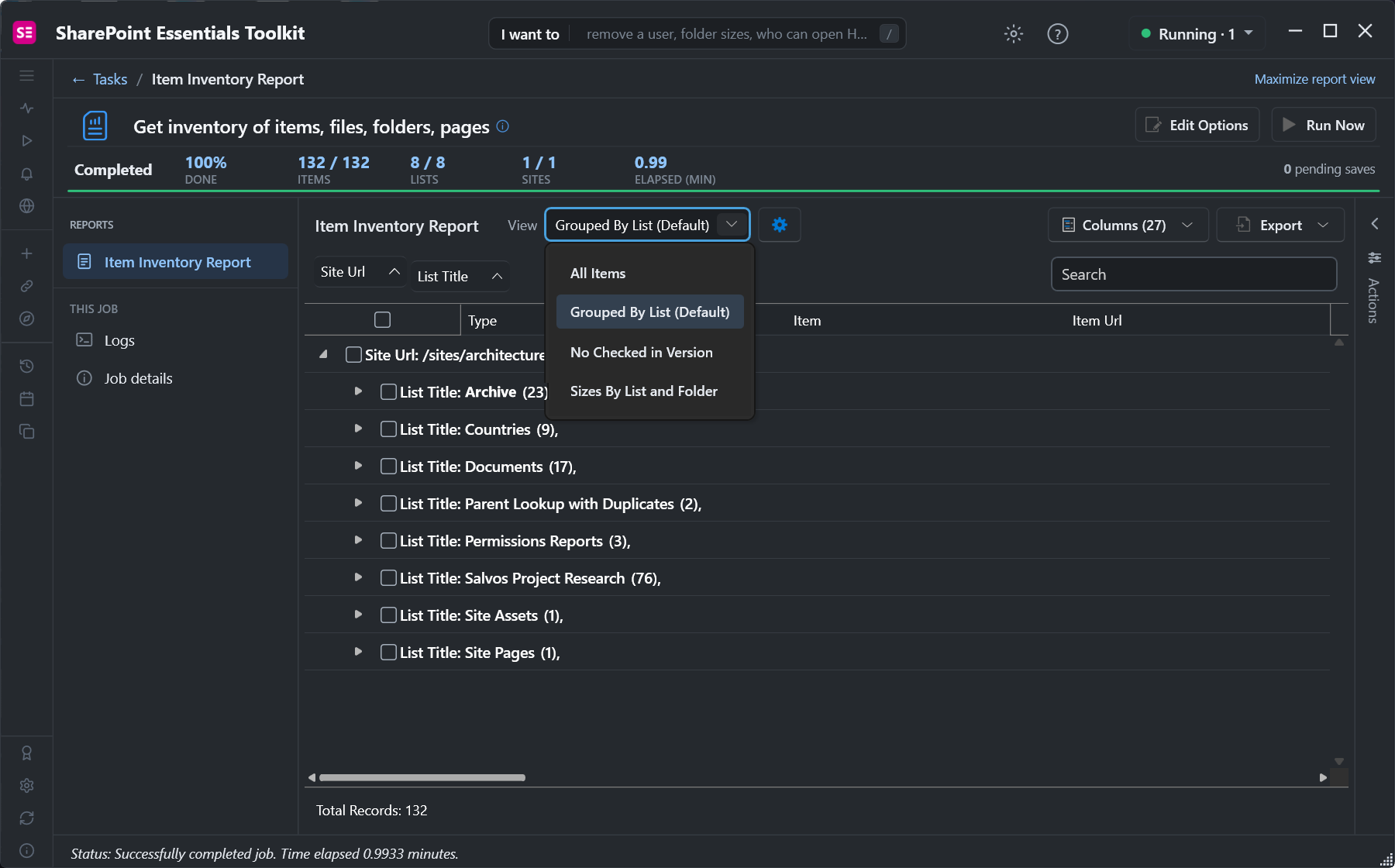
Task: Click the Edit Options button
Action: click(1197, 125)
